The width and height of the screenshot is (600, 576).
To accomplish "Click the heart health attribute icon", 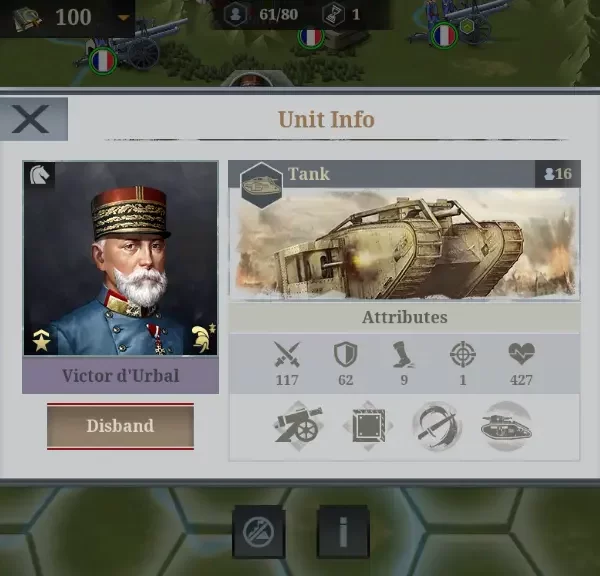I will (521, 354).
